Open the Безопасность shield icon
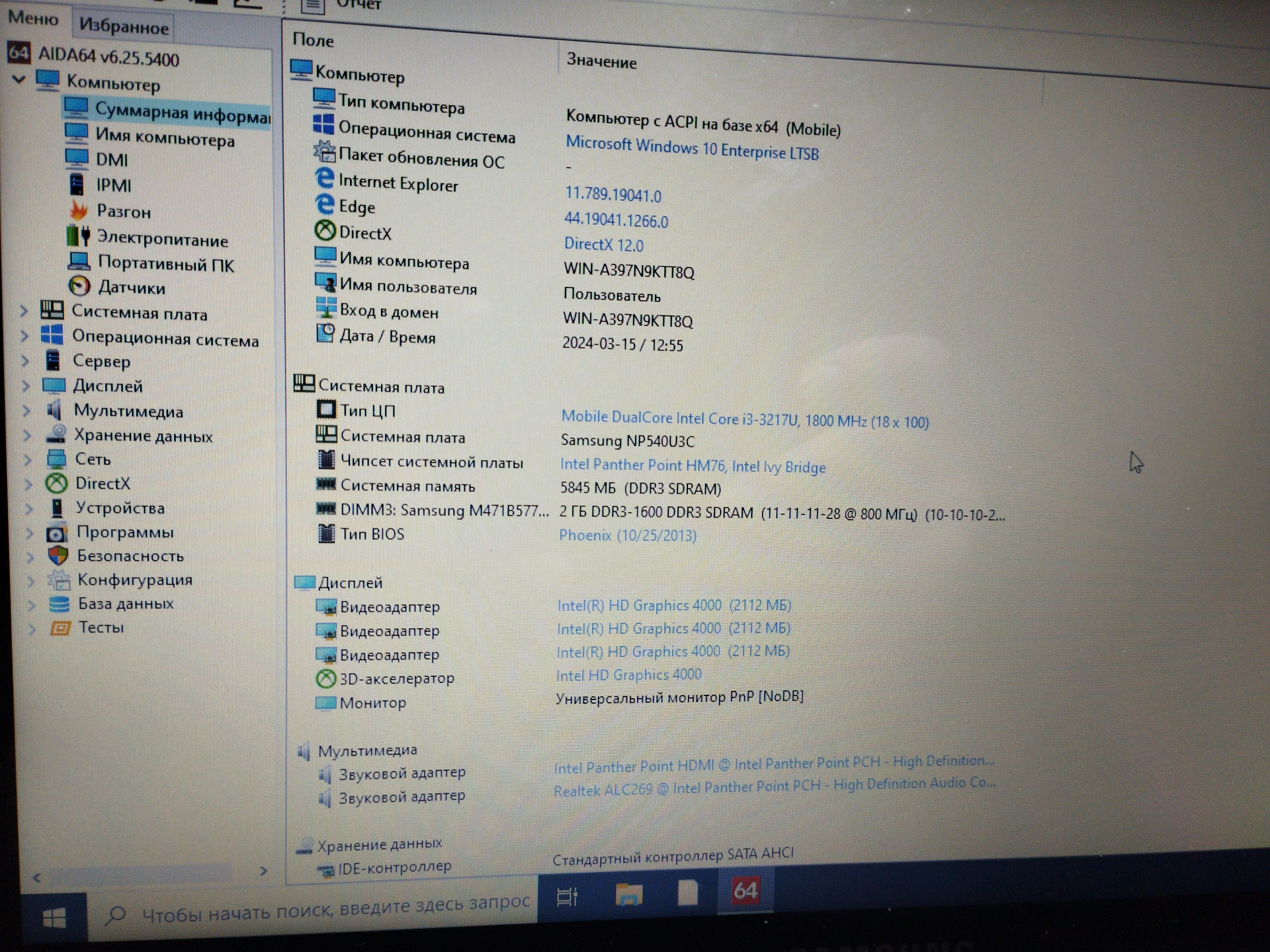The height and width of the screenshot is (952, 1270). click(x=58, y=555)
